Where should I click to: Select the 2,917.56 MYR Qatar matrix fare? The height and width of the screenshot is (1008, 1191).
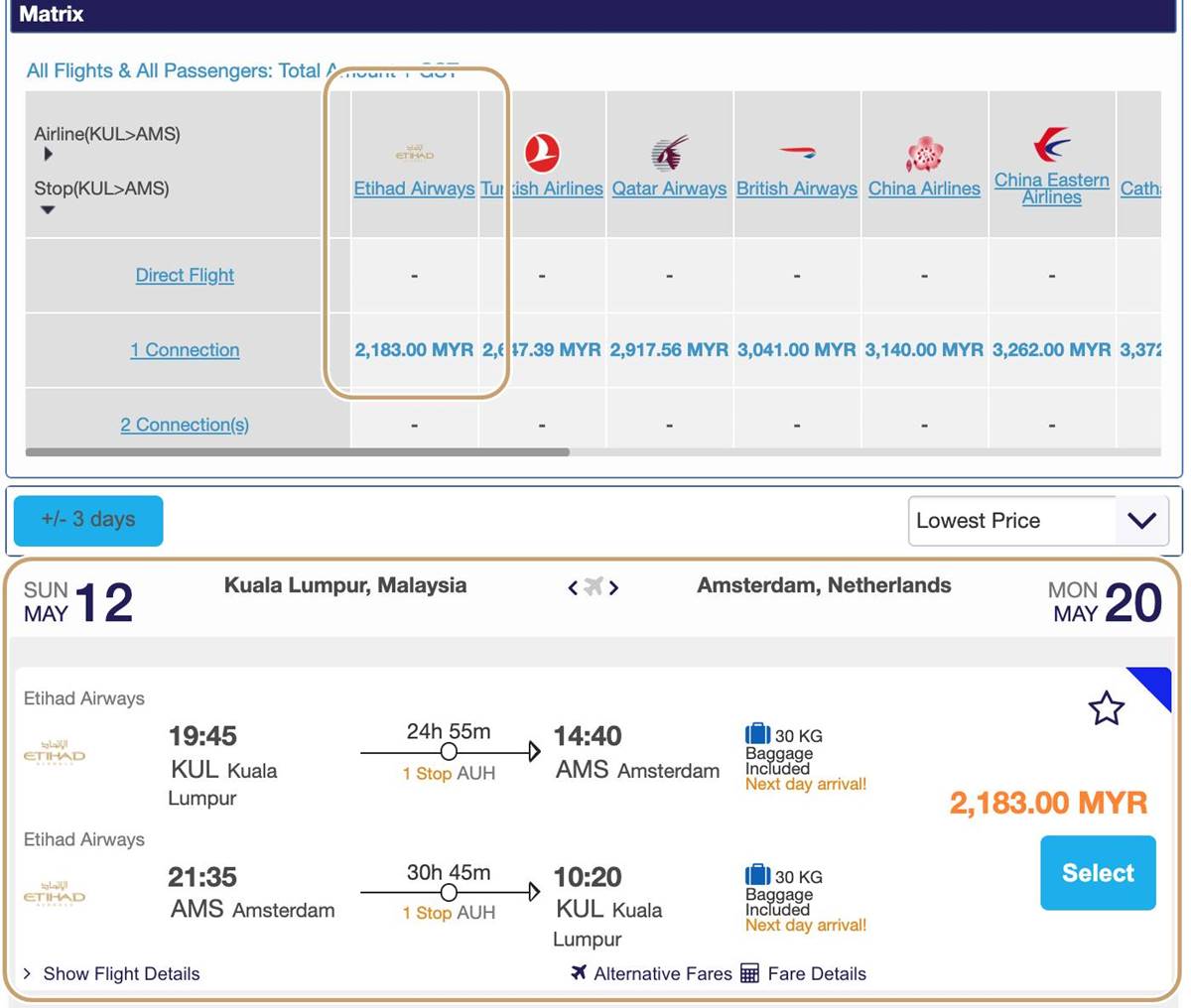[x=669, y=350]
